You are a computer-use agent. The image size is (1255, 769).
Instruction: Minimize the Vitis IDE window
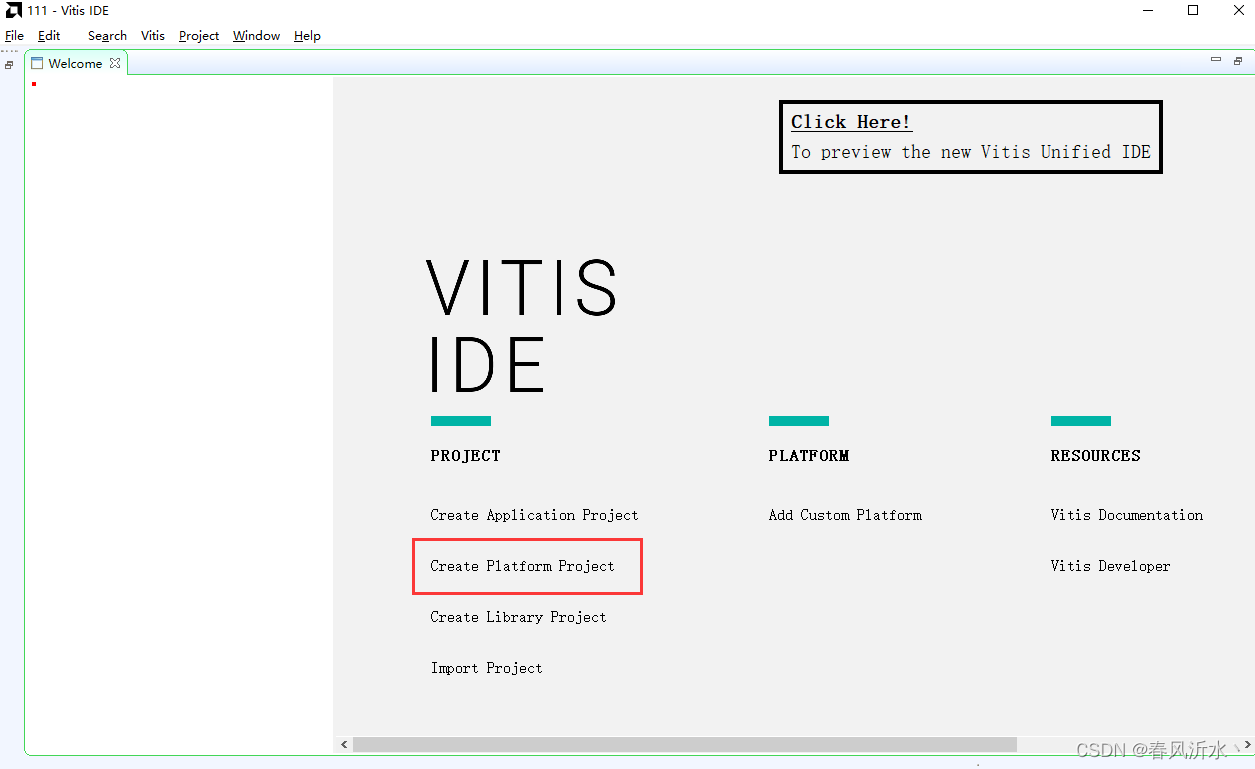(x=1147, y=10)
